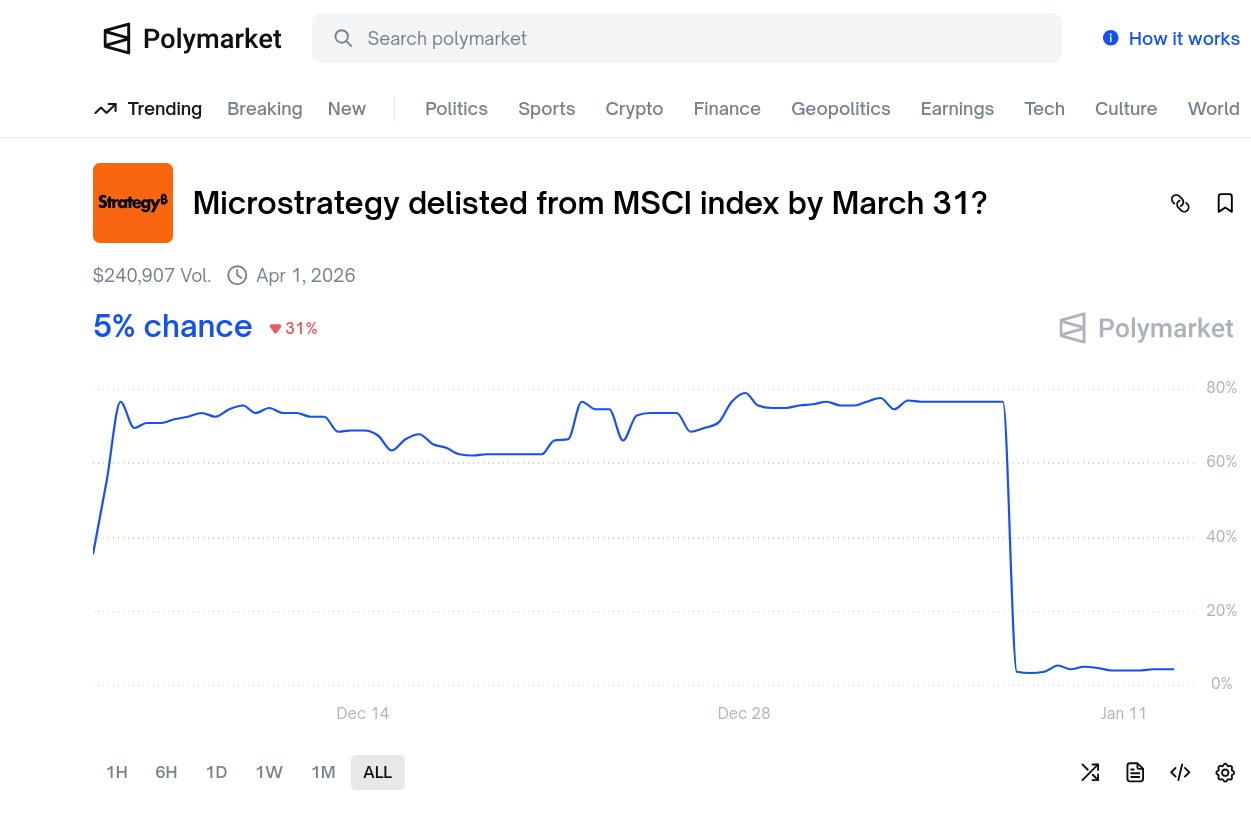Open the document icon below chart
Screen dimensions: 1251x823
click(x=1135, y=772)
